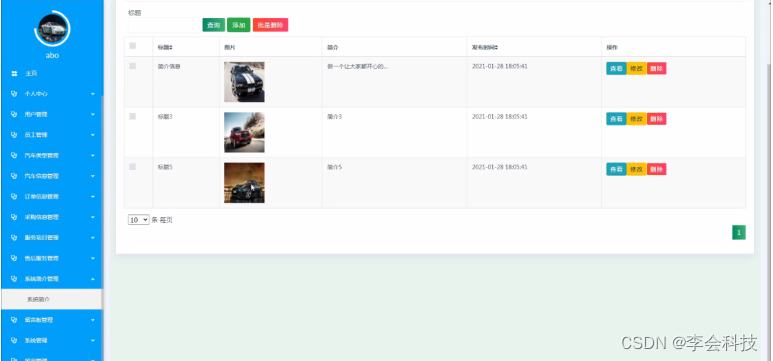Screen dimensions: 773x361
Task: Click 查看 for the 标题5 row
Action: (x=616, y=169)
